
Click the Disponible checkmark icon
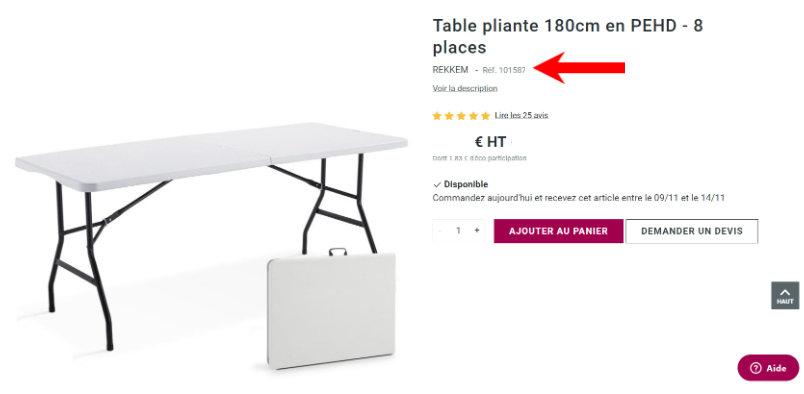[x=437, y=185]
